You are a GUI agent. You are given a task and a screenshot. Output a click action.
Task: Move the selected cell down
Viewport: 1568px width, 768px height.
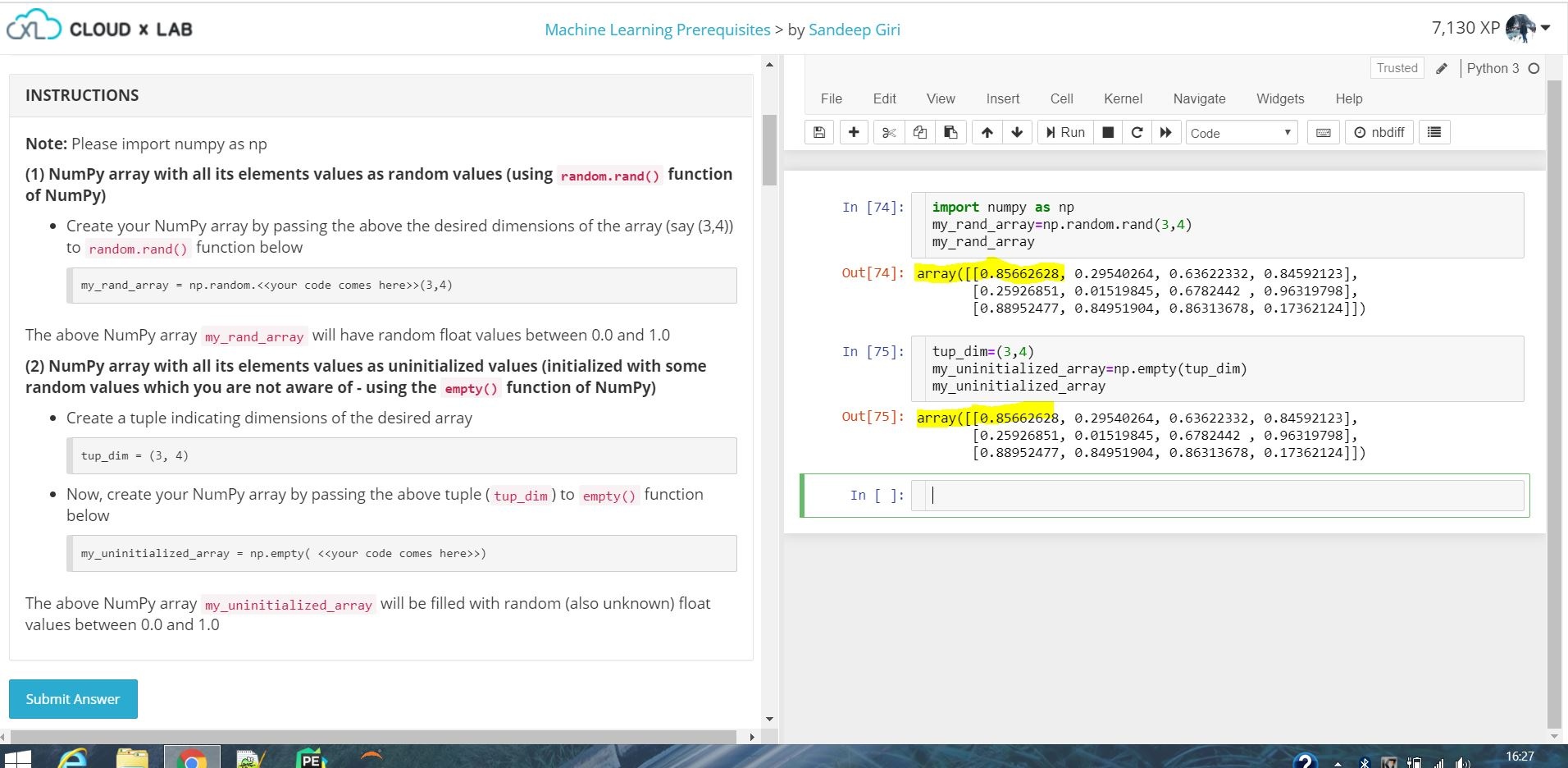(1017, 132)
